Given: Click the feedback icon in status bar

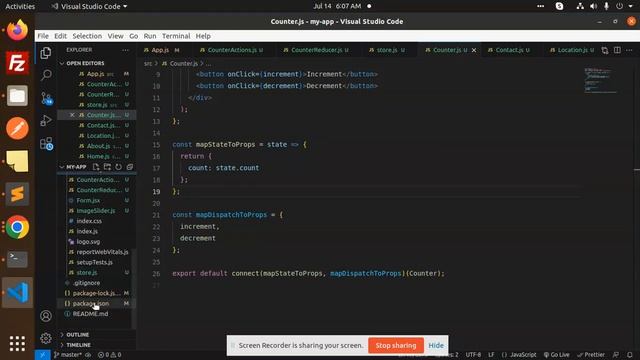Looking at the screenshot, I should click(616, 355).
